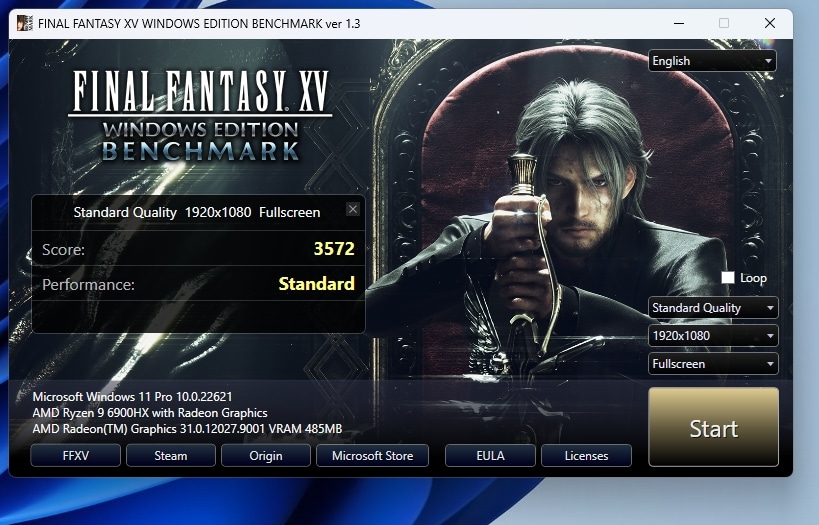Click the AMD Ryzen 9 6900HX info line
The width and height of the screenshot is (819, 525).
coord(150,413)
